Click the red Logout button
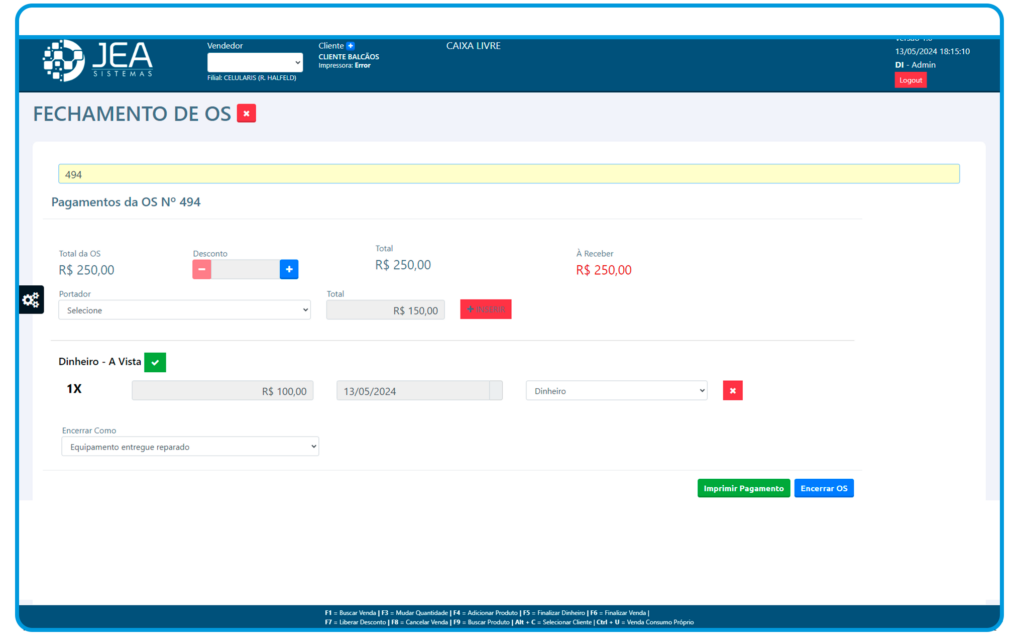The height and width of the screenshot is (643, 1024). coord(910,80)
